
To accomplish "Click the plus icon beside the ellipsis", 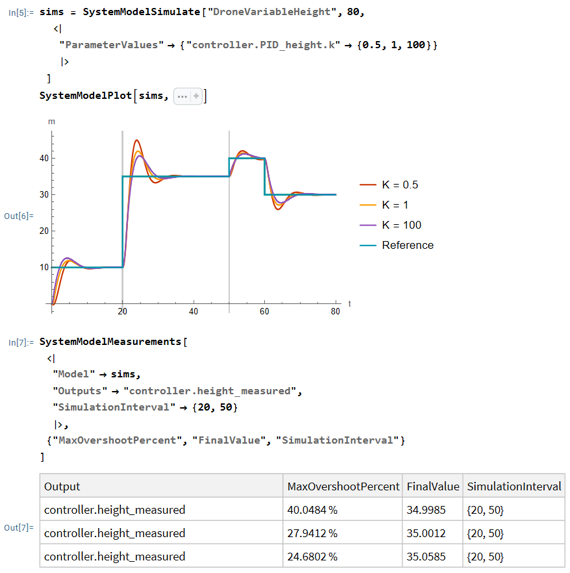I will tap(196, 96).
